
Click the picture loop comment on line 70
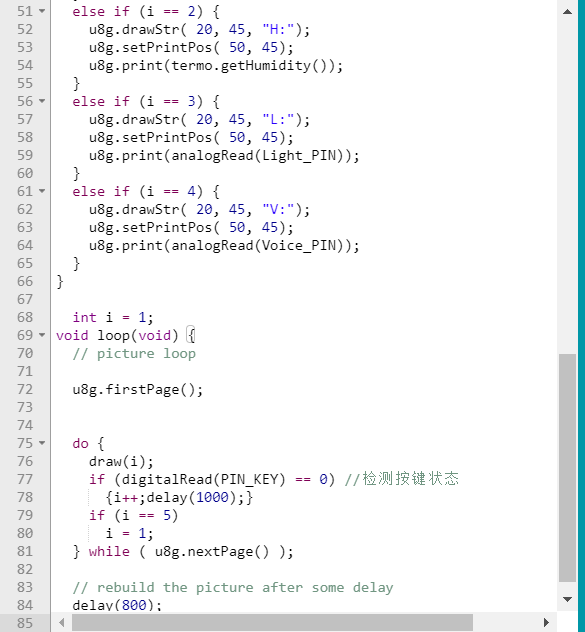[134, 353]
